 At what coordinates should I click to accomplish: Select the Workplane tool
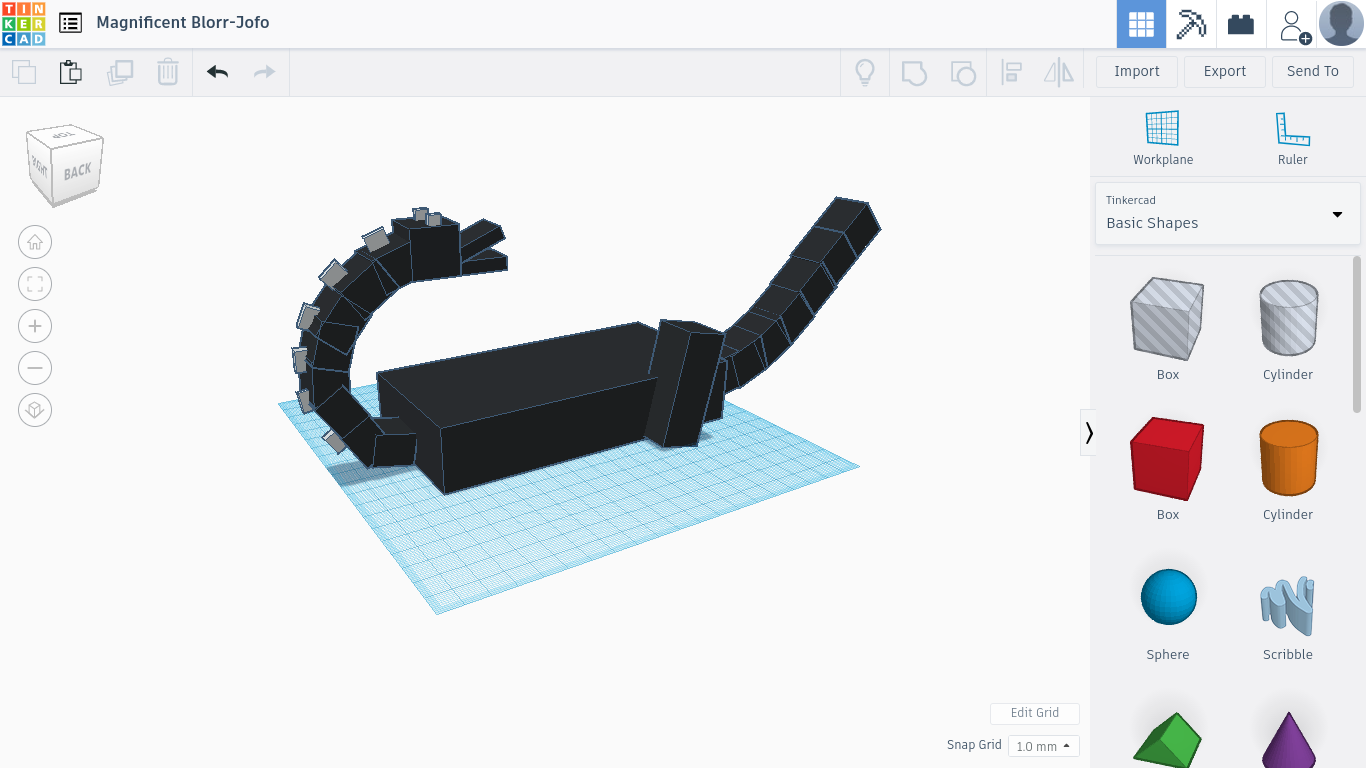click(x=1163, y=138)
